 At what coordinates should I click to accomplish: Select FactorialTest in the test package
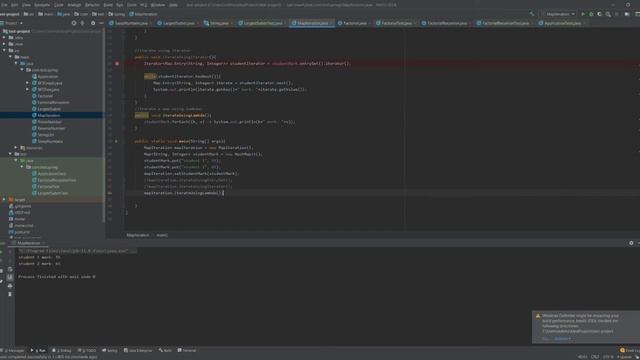[48, 187]
